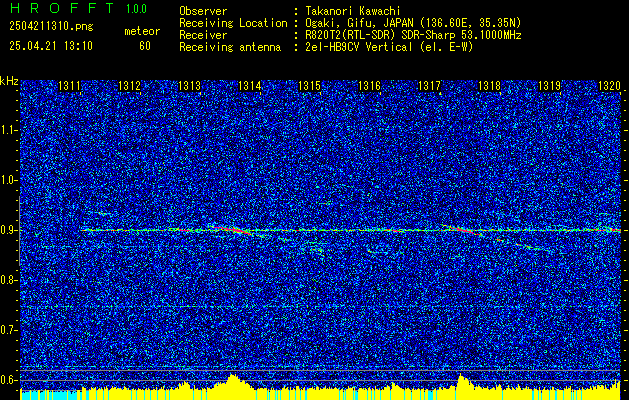This screenshot has width=629, height=400.
Task: Click the 1313 time marker
Action: 189,85
